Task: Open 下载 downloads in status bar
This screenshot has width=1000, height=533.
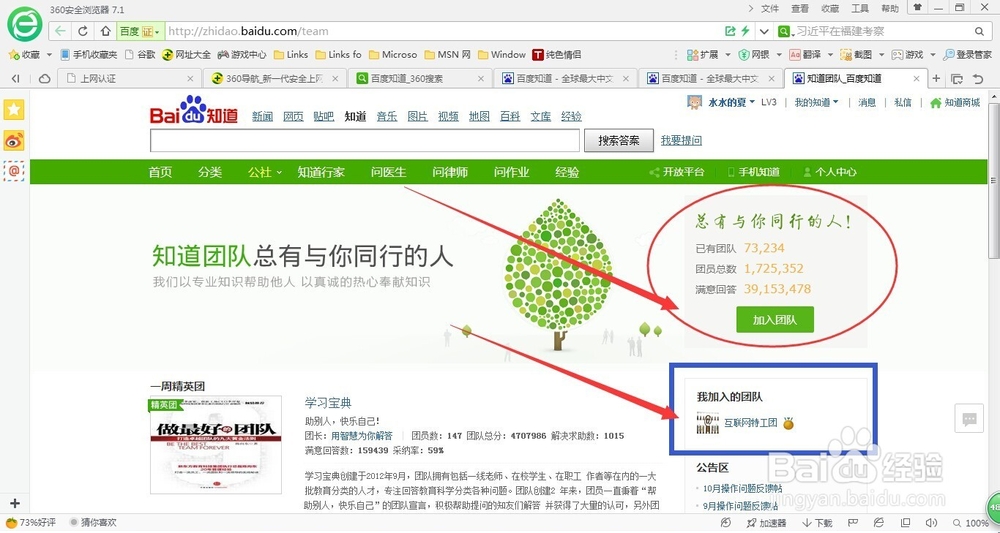Action: 818,523
